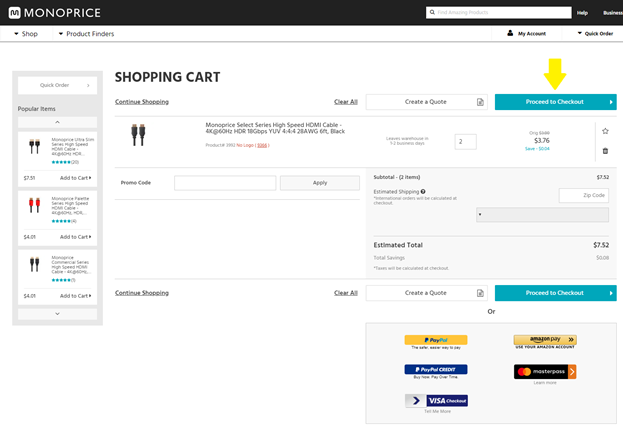Screen dimensions: 623x427
Task: Add the cart item to wishlist star
Action: (605, 131)
